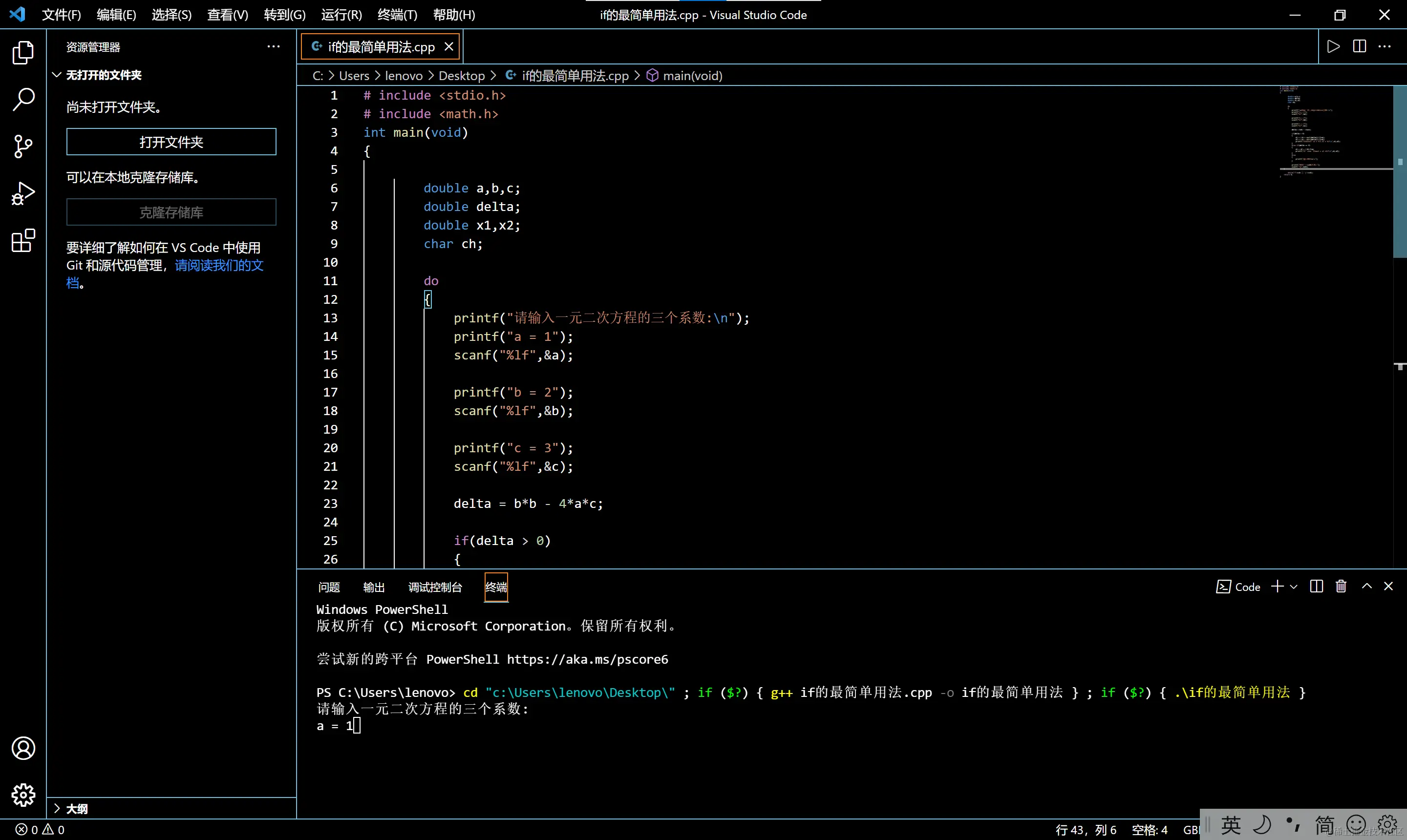Click the Accounts icon
1407x840 pixels.
pos(23,748)
